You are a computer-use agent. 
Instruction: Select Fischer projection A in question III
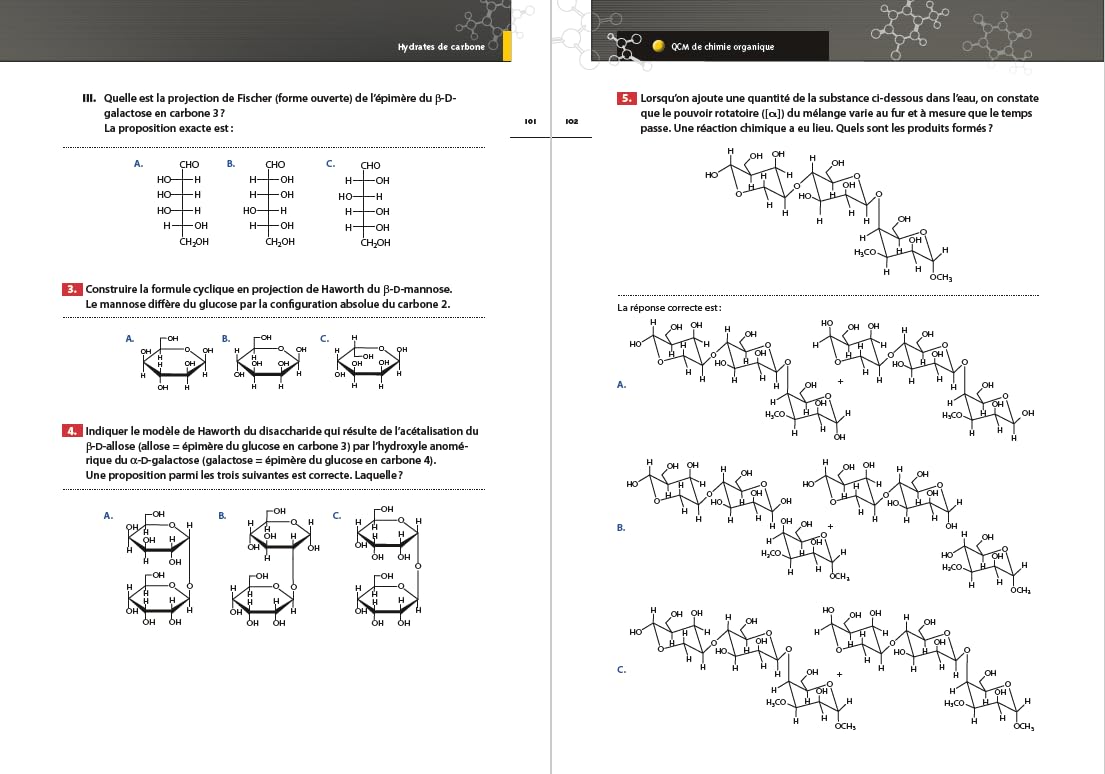tap(183, 203)
